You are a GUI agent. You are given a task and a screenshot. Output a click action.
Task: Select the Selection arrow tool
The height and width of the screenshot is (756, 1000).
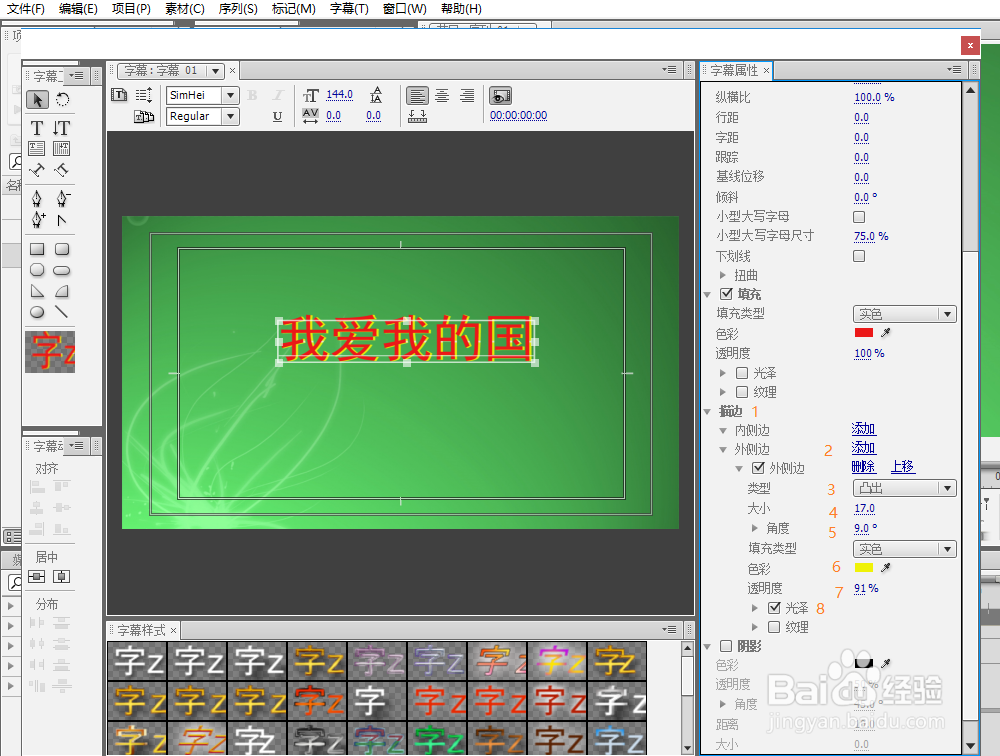[x=37, y=100]
